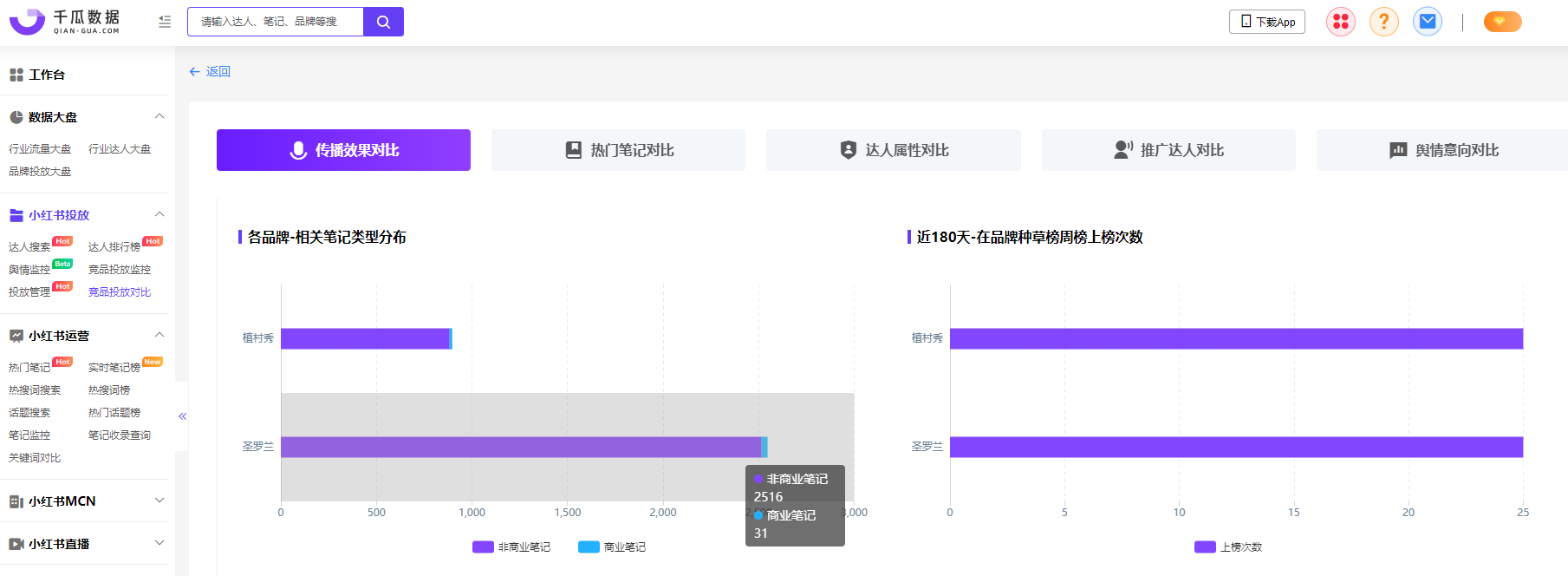Click the 工作台 grid icon
Image resolution: width=1568 pixels, height=576 pixels.
click(x=16, y=75)
